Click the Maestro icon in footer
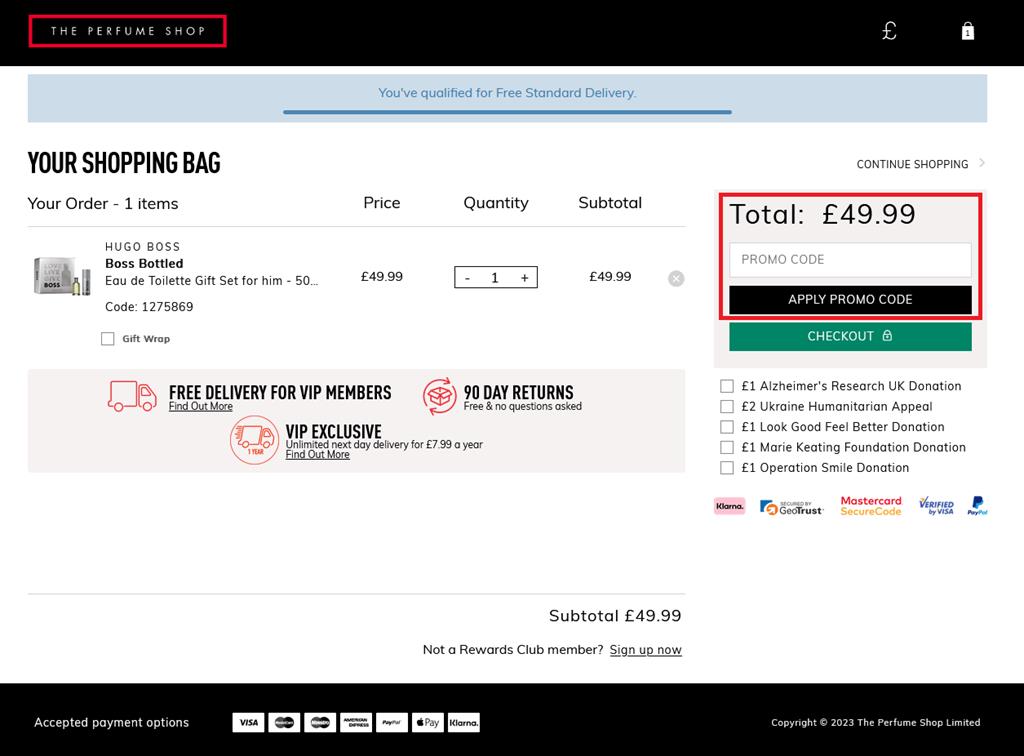Screen dimensions: 1024x756 [320, 722]
